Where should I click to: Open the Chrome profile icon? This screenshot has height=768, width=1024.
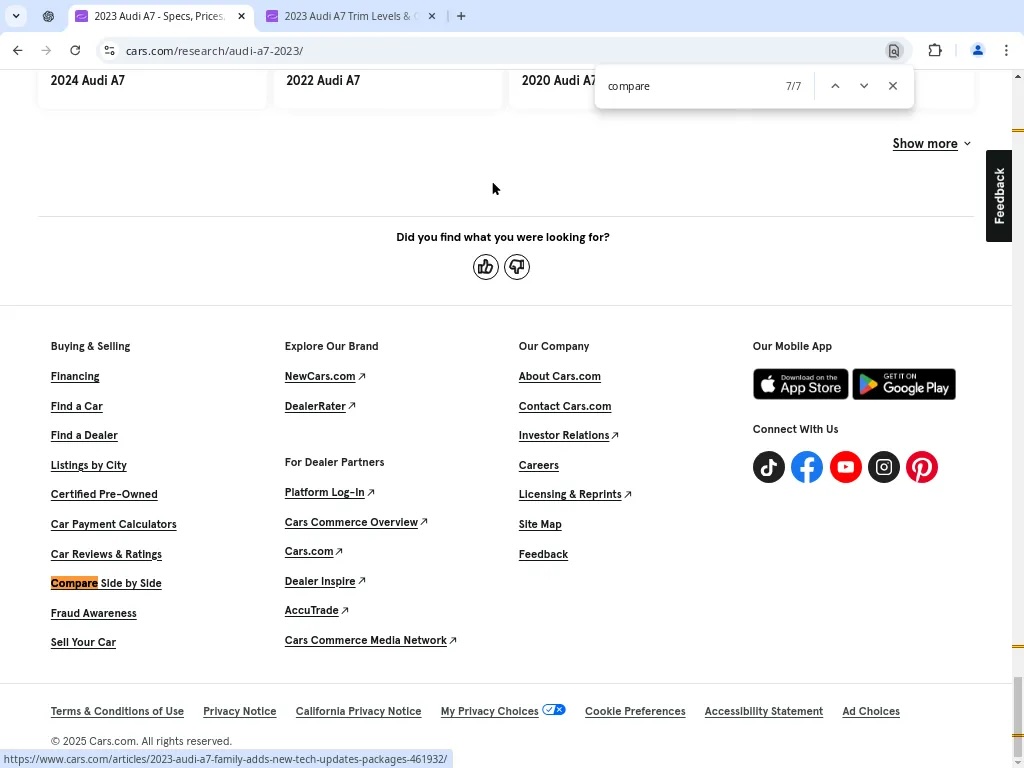click(977, 50)
